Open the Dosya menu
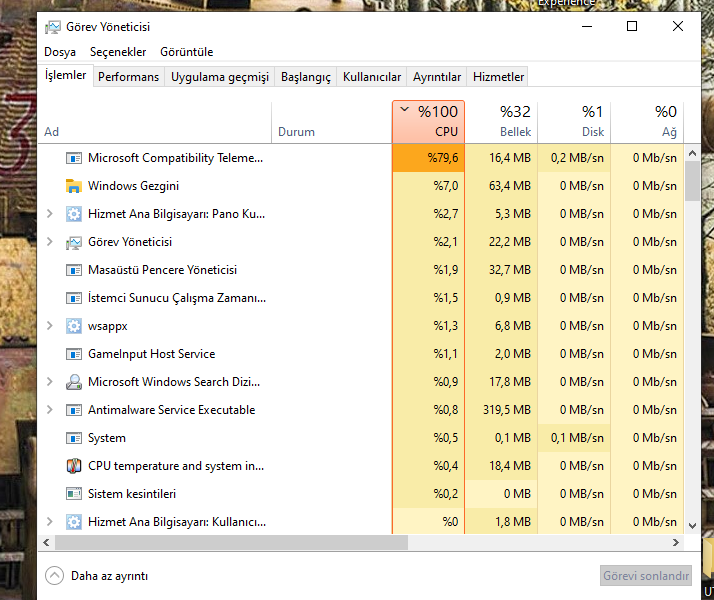Screen dimensions: 714x600 (x=60, y=52)
